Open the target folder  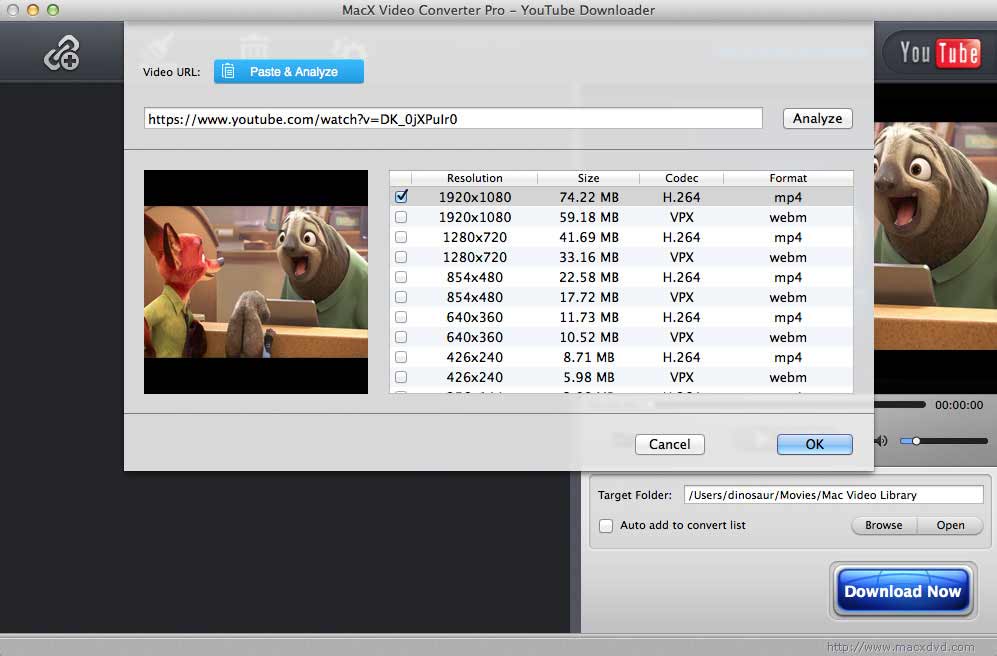[950, 525]
